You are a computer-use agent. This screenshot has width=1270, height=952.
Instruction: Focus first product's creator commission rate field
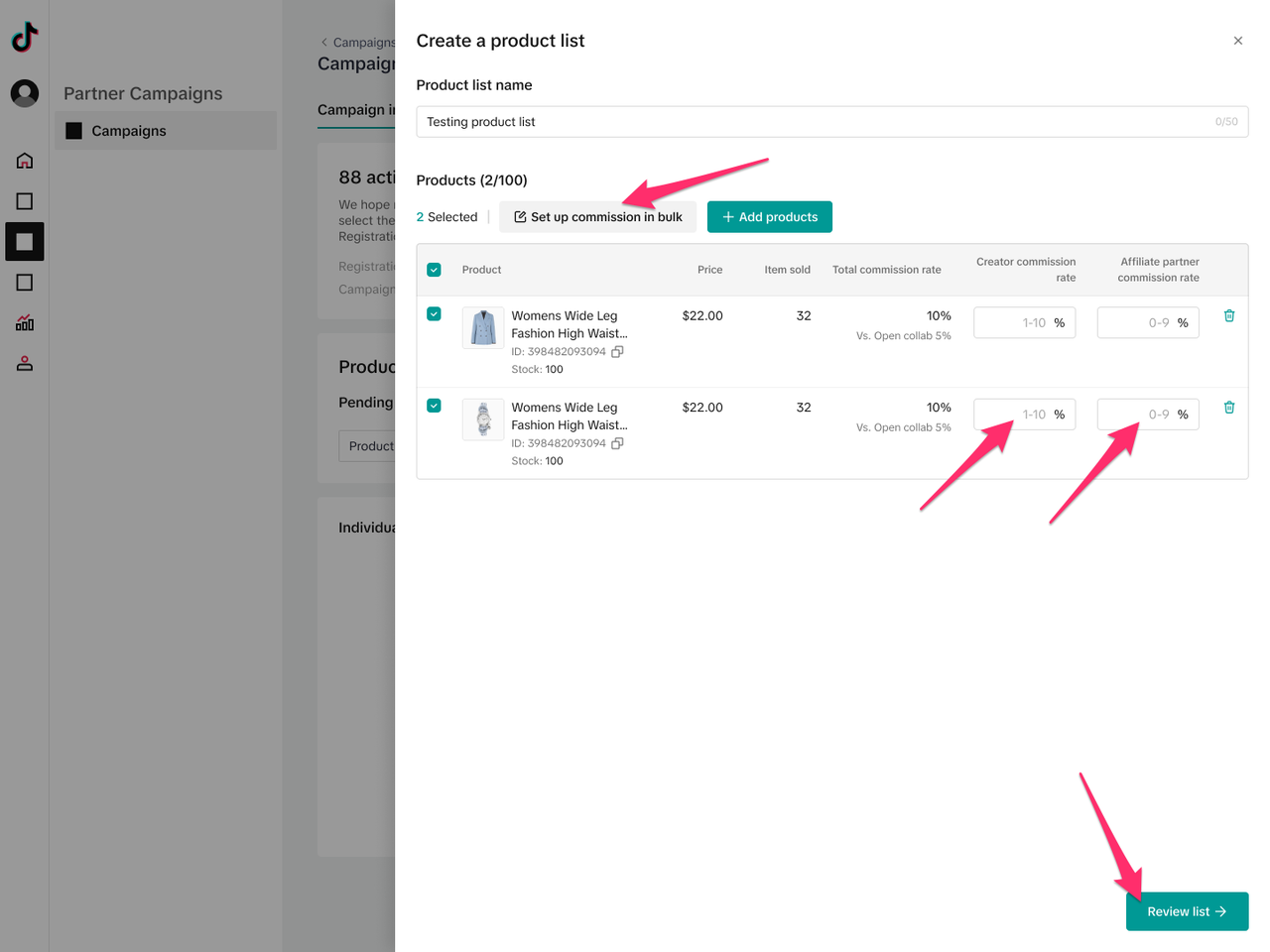point(1014,323)
